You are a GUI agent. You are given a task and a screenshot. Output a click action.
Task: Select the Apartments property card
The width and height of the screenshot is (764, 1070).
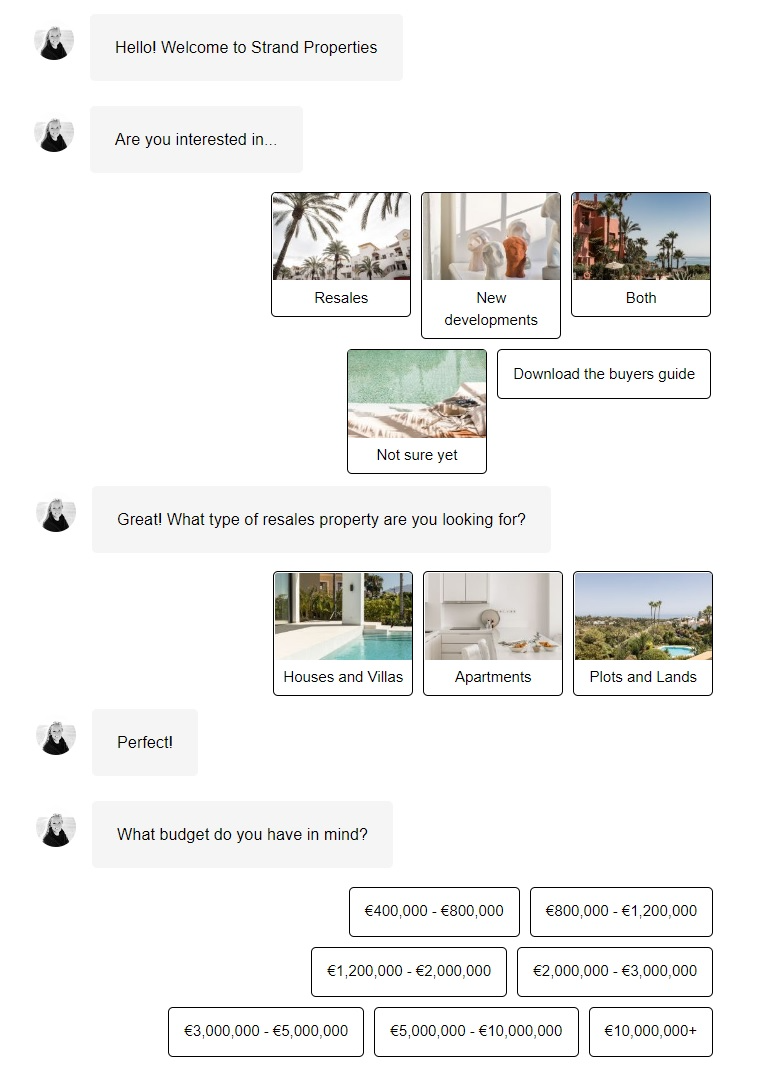click(x=493, y=634)
